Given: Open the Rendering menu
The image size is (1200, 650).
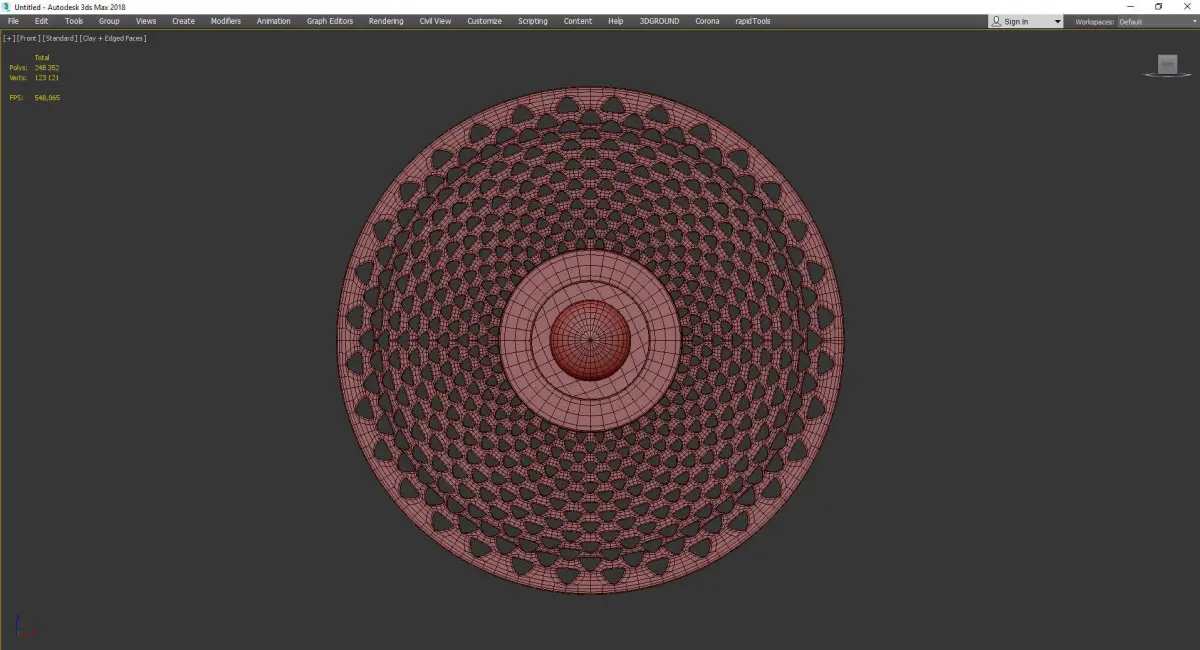Looking at the screenshot, I should (386, 21).
